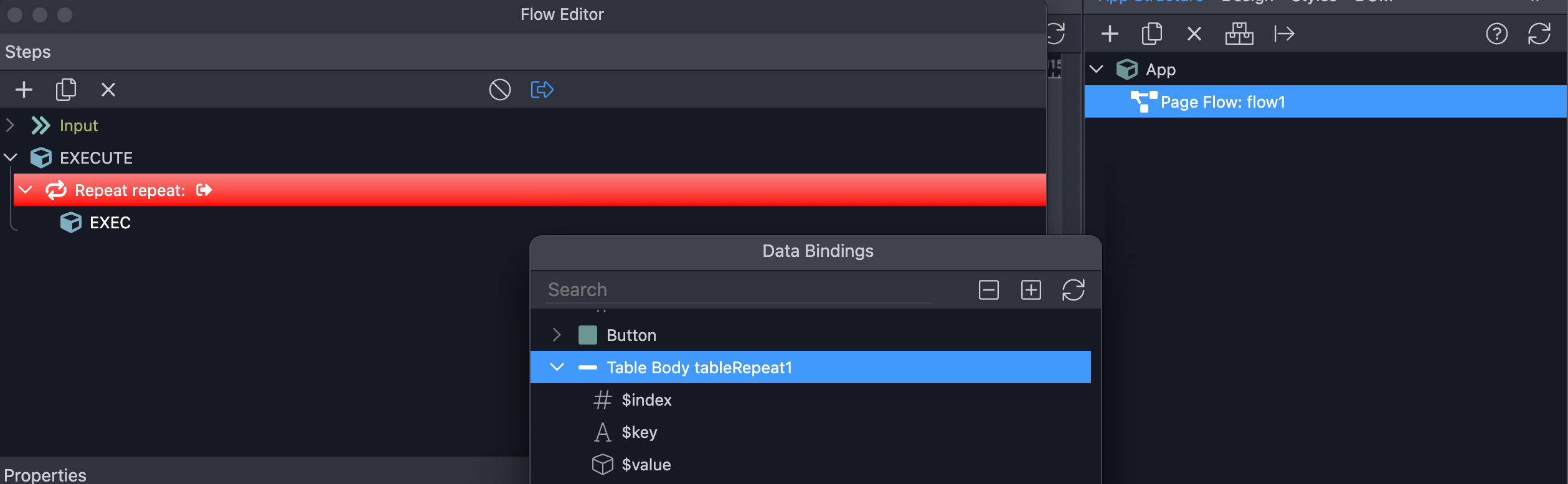Copy the selected component in App Structure
Viewport: 1568px width, 484px height.
[1152, 34]
